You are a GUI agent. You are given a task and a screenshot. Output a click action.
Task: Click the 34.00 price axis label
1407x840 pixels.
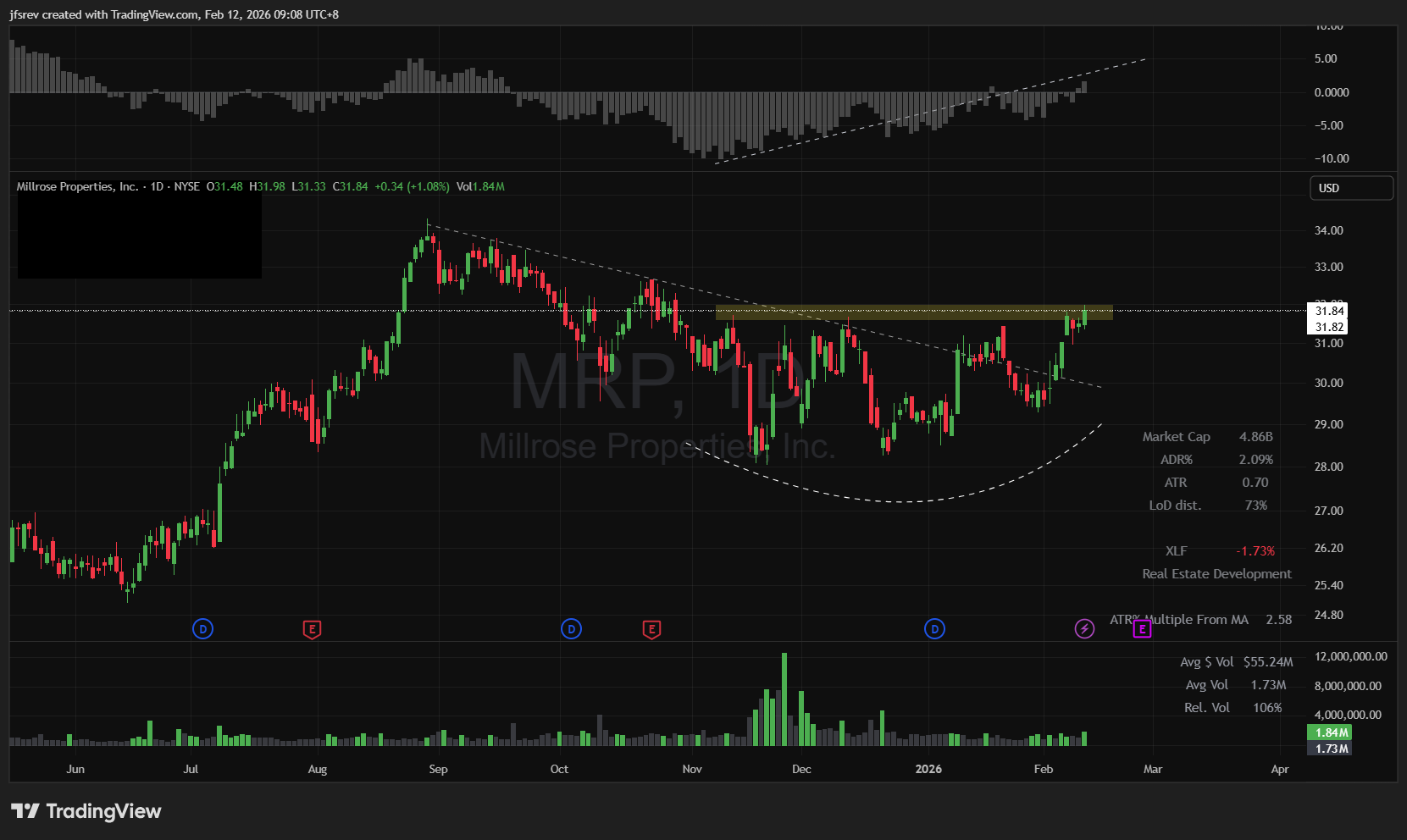click(1329, 230)
